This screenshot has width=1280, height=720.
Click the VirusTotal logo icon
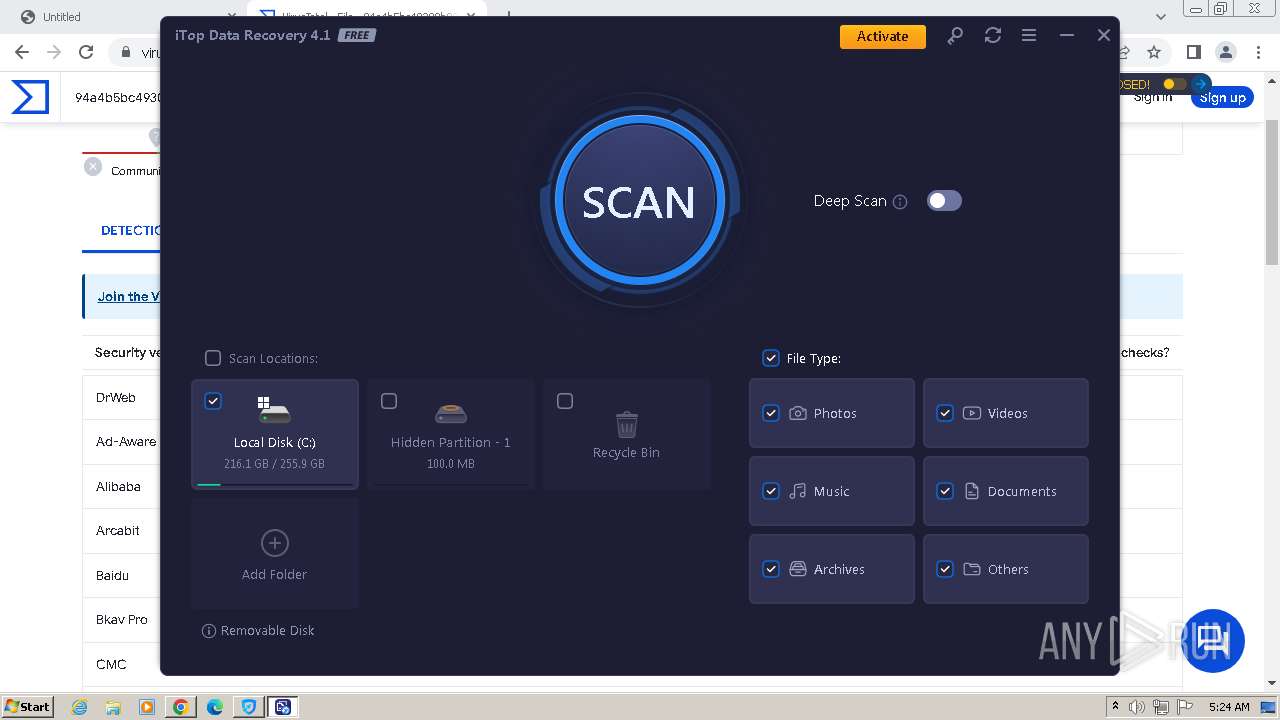30,97
